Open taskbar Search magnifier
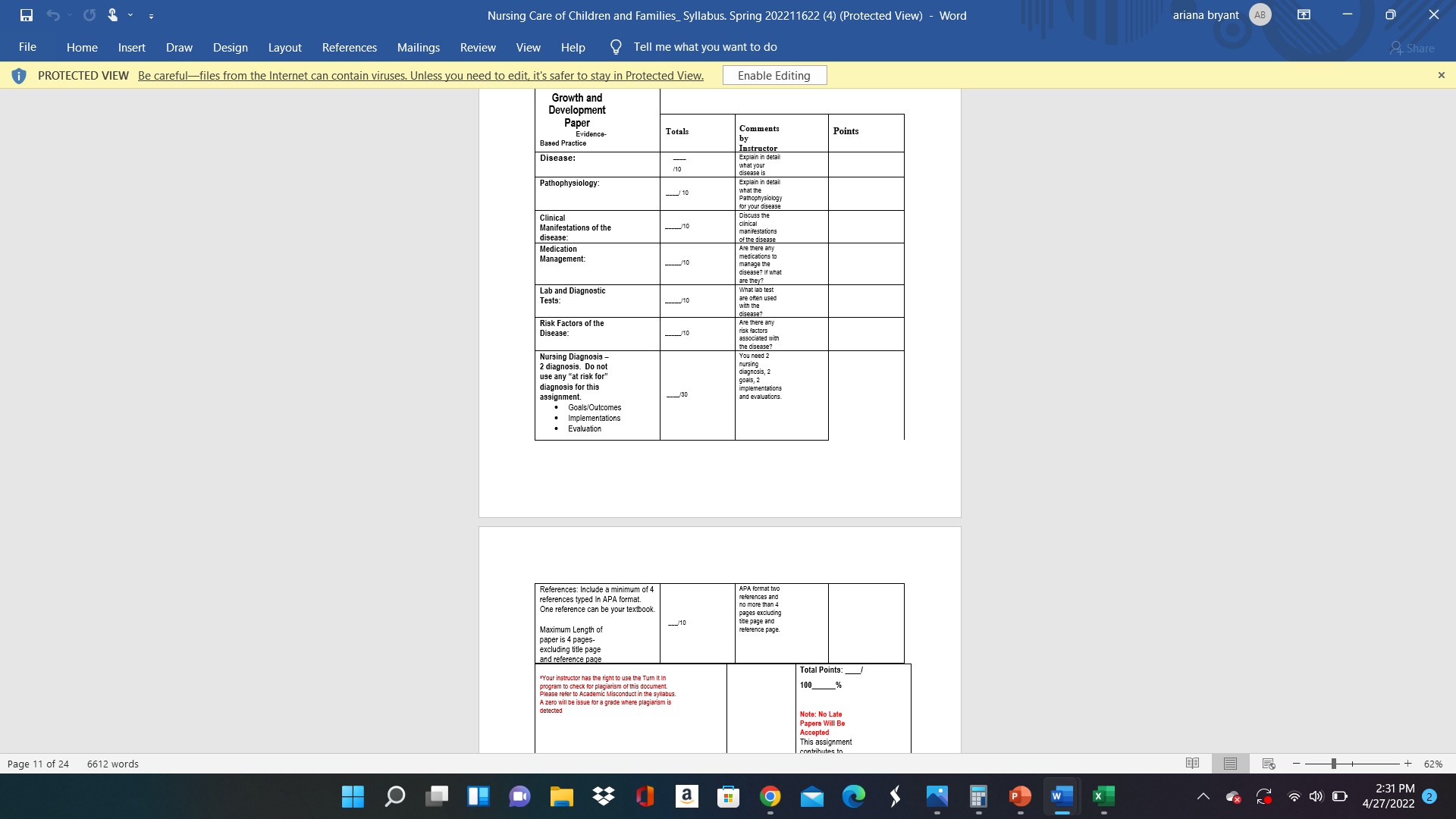This screenshot has width=1456, height=819. tap(394, 796)
